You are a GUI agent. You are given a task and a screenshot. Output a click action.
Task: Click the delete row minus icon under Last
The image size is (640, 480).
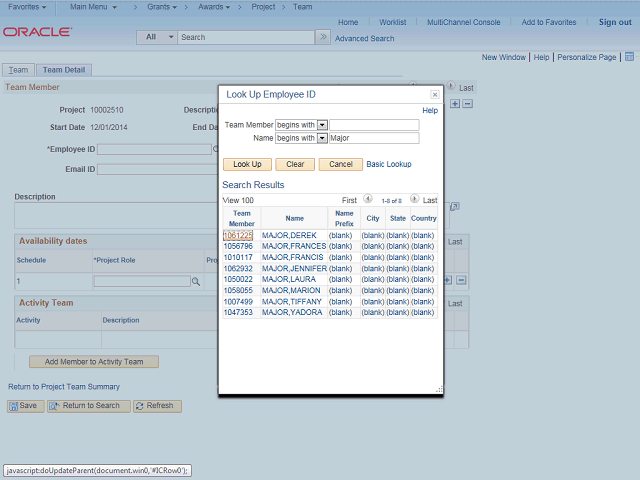pyautogui.click(x=467, y=103)
